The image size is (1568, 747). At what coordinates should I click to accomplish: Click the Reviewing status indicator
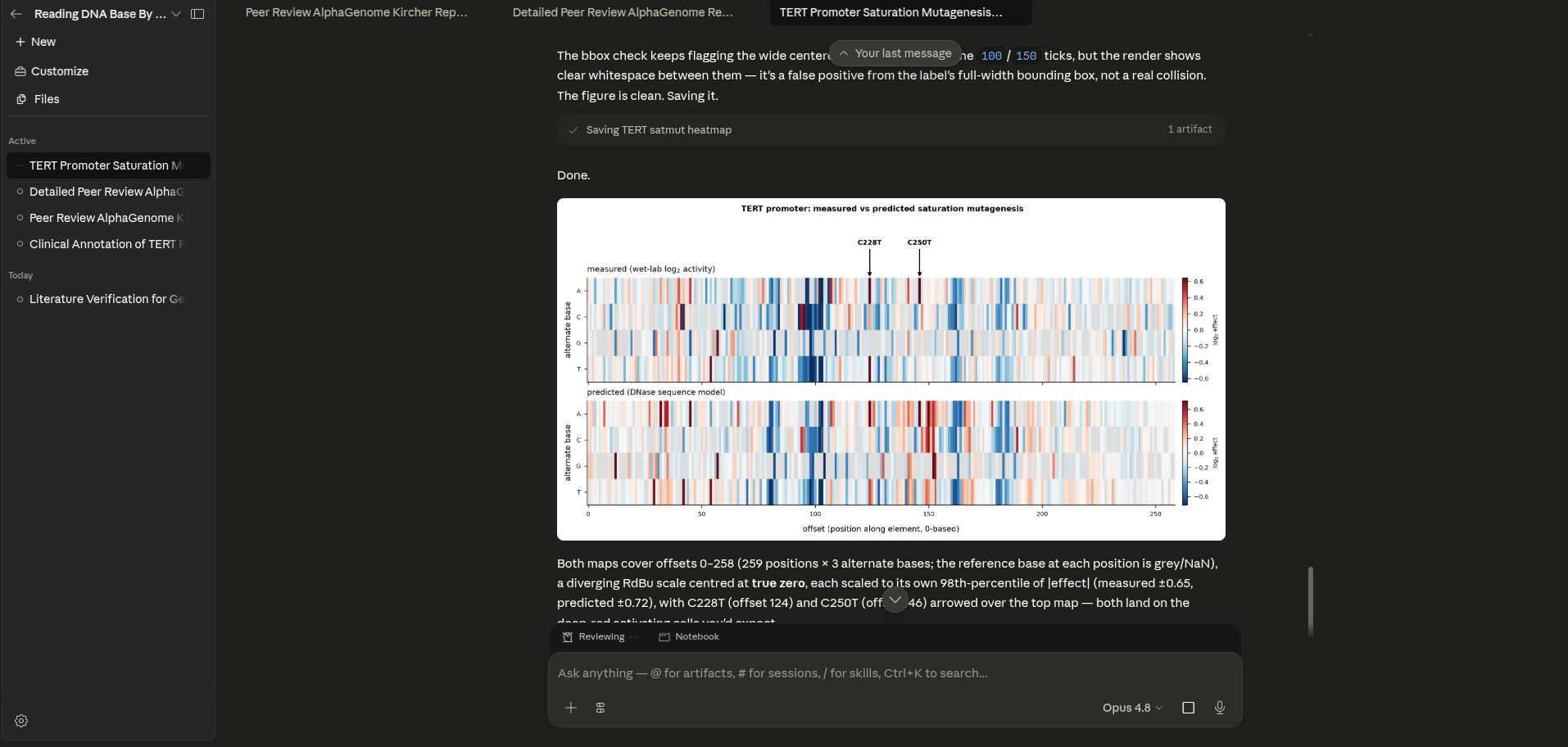600,636
